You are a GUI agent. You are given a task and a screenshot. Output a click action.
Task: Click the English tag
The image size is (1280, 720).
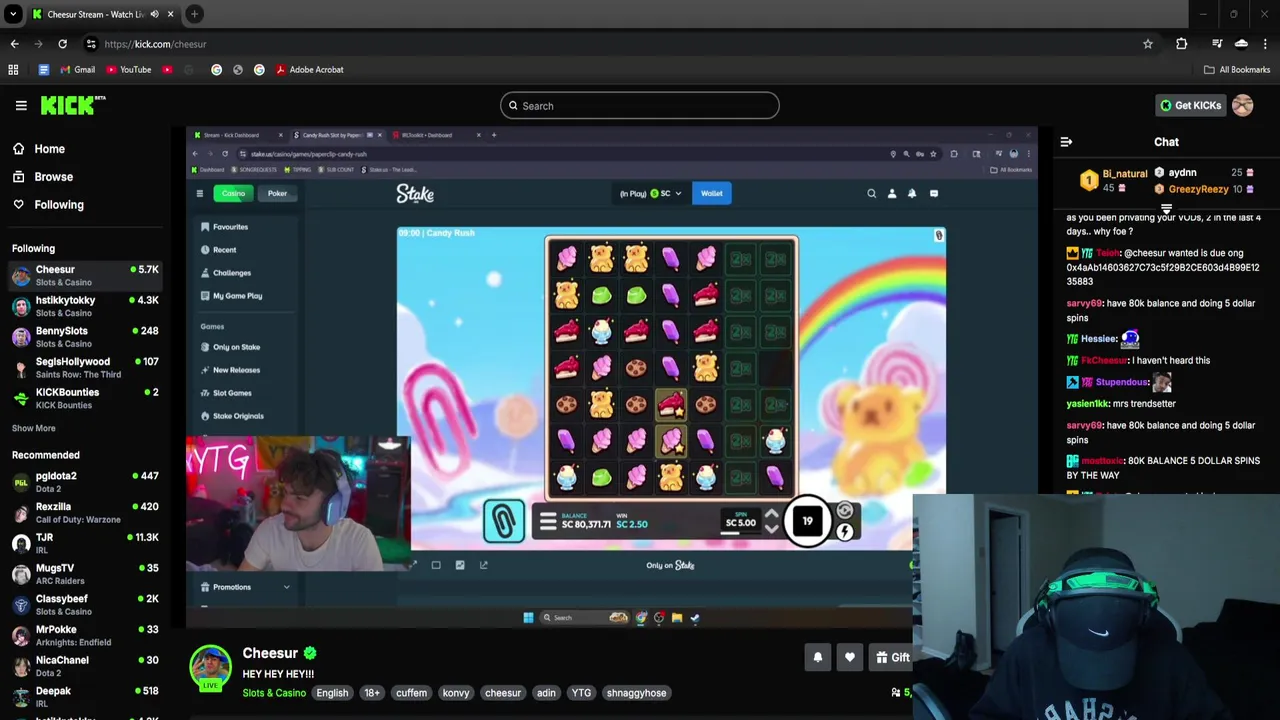pos(332,693)
